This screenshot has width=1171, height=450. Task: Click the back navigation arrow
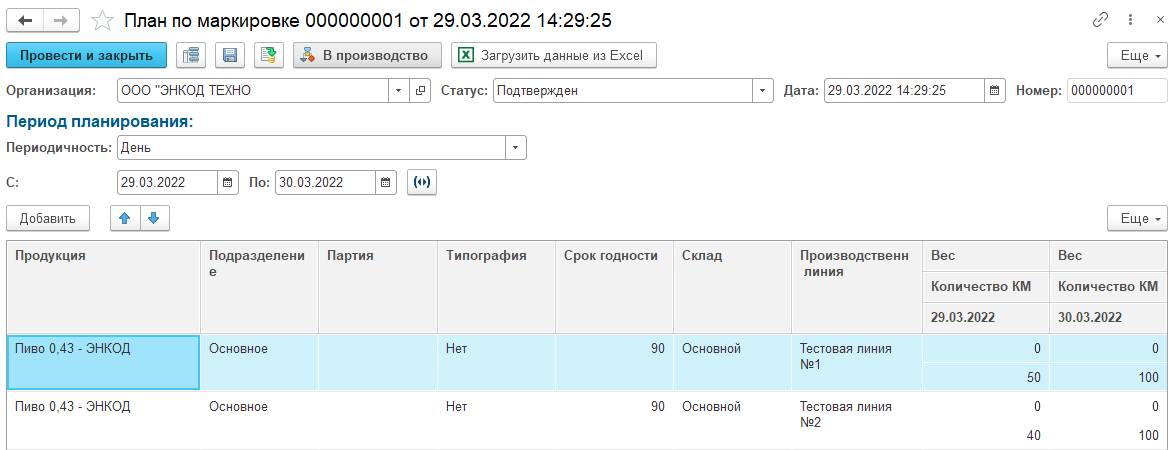point(25,20)
